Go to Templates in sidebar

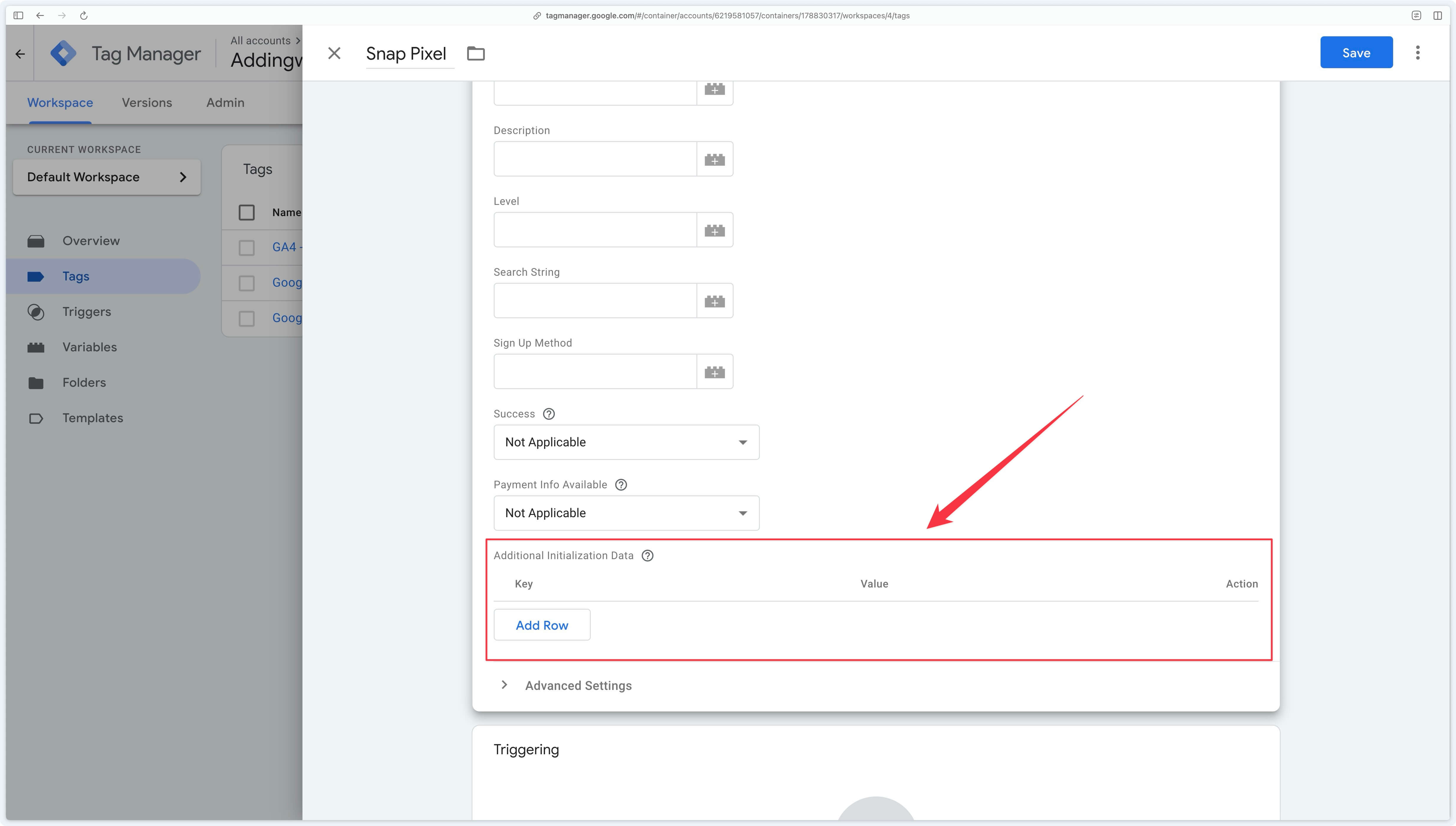pyautogui.click(x=92, y=418)
